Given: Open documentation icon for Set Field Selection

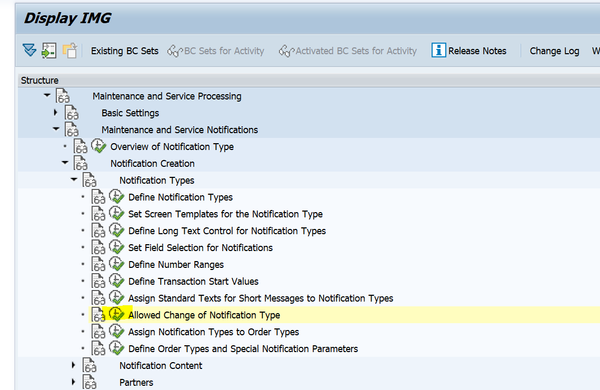Looking at the screenshot, I should click(98, 248).
